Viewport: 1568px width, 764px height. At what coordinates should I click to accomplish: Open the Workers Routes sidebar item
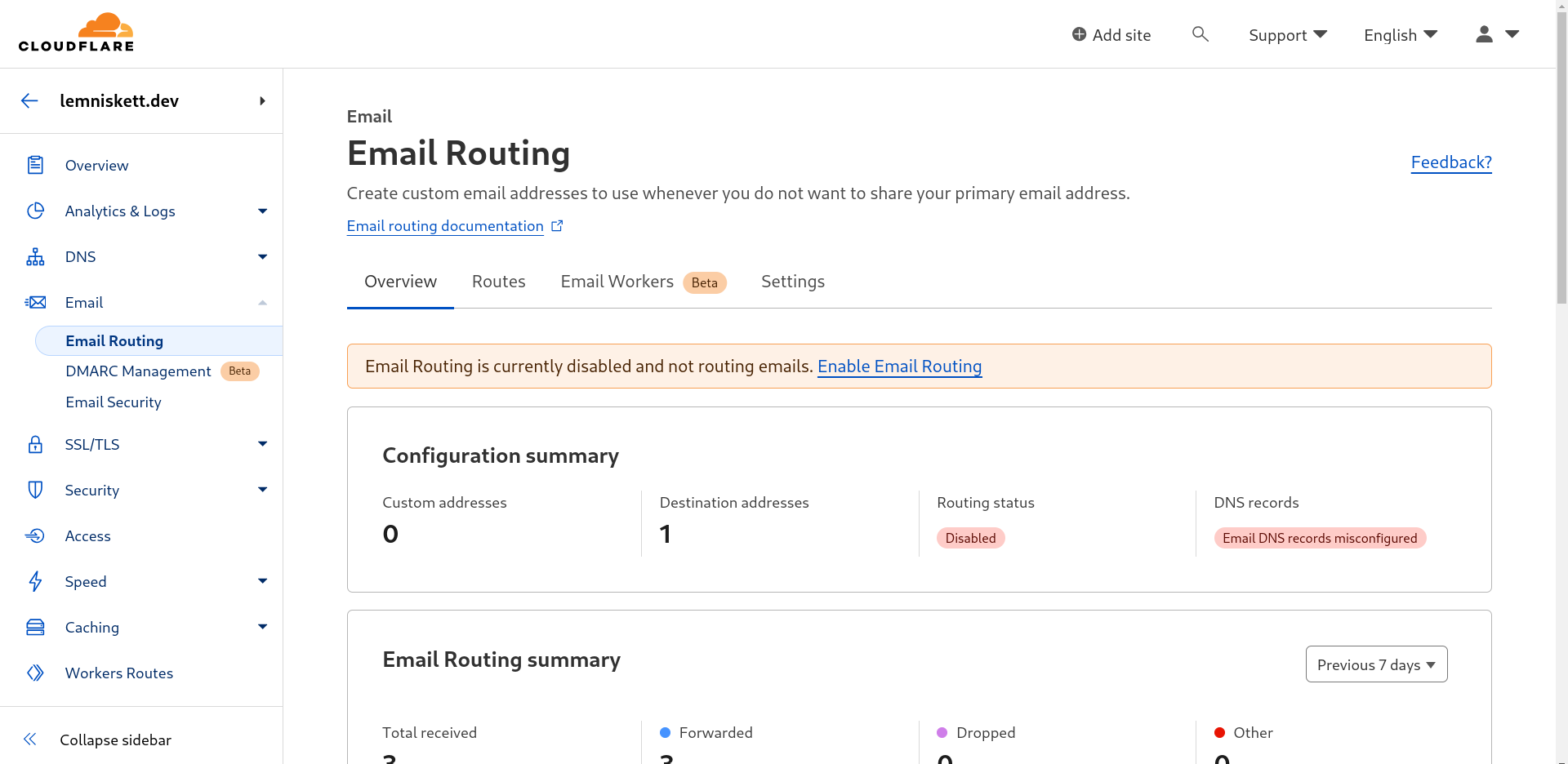click(x=119, y=673)
